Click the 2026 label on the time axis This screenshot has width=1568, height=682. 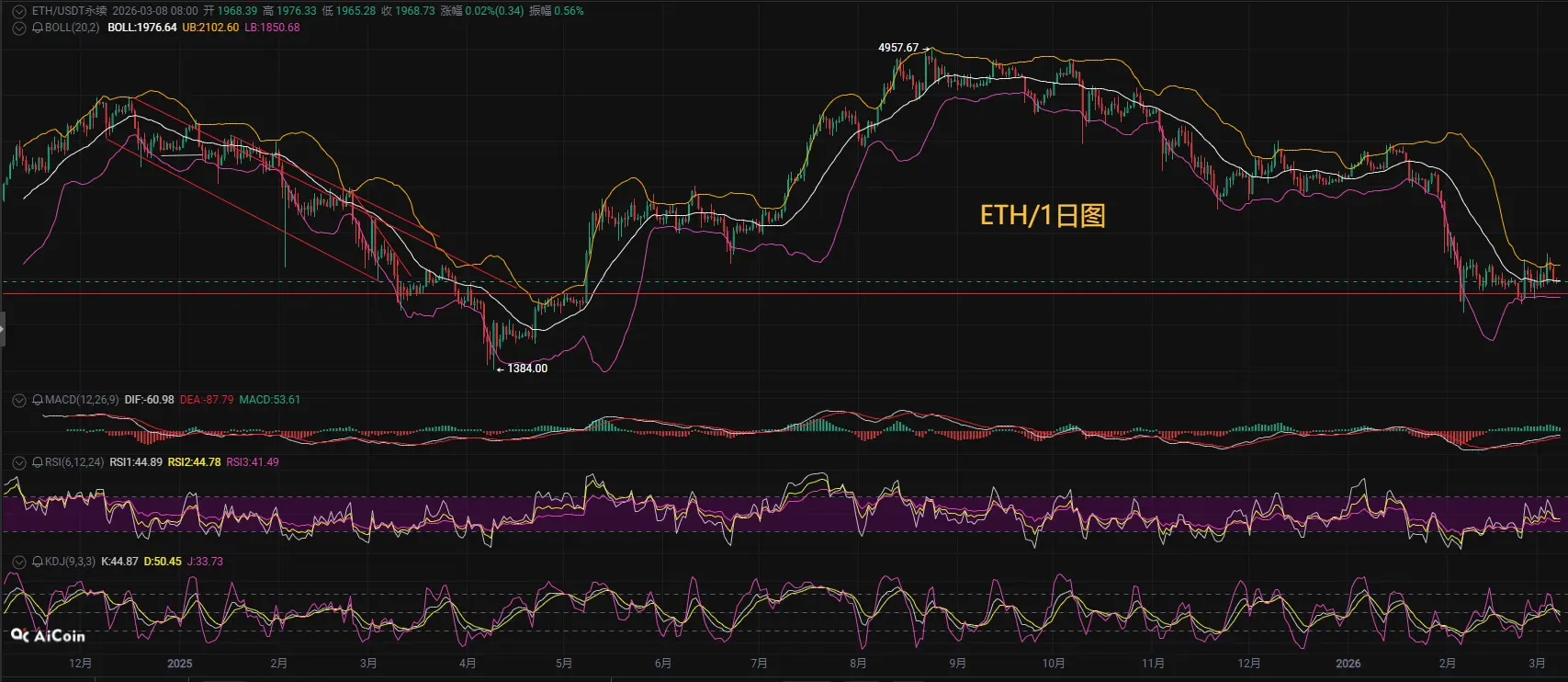[1348, 664]
